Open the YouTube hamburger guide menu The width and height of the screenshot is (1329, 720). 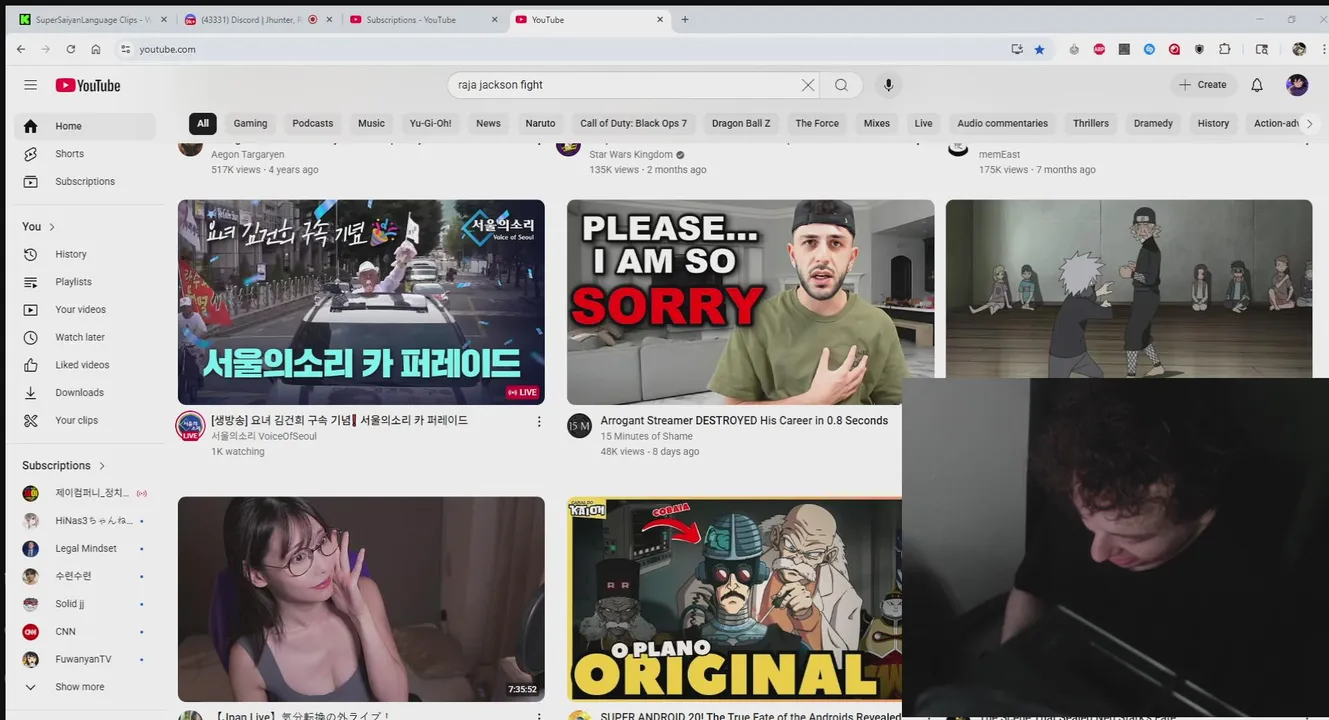pyautogui.click(x=30, y=85)
